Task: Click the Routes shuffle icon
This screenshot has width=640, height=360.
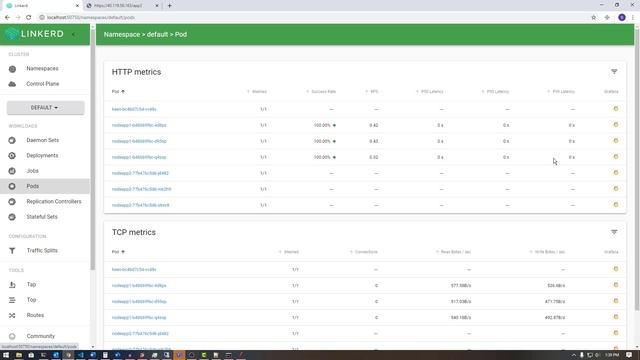Action: [x=12, y=316]
